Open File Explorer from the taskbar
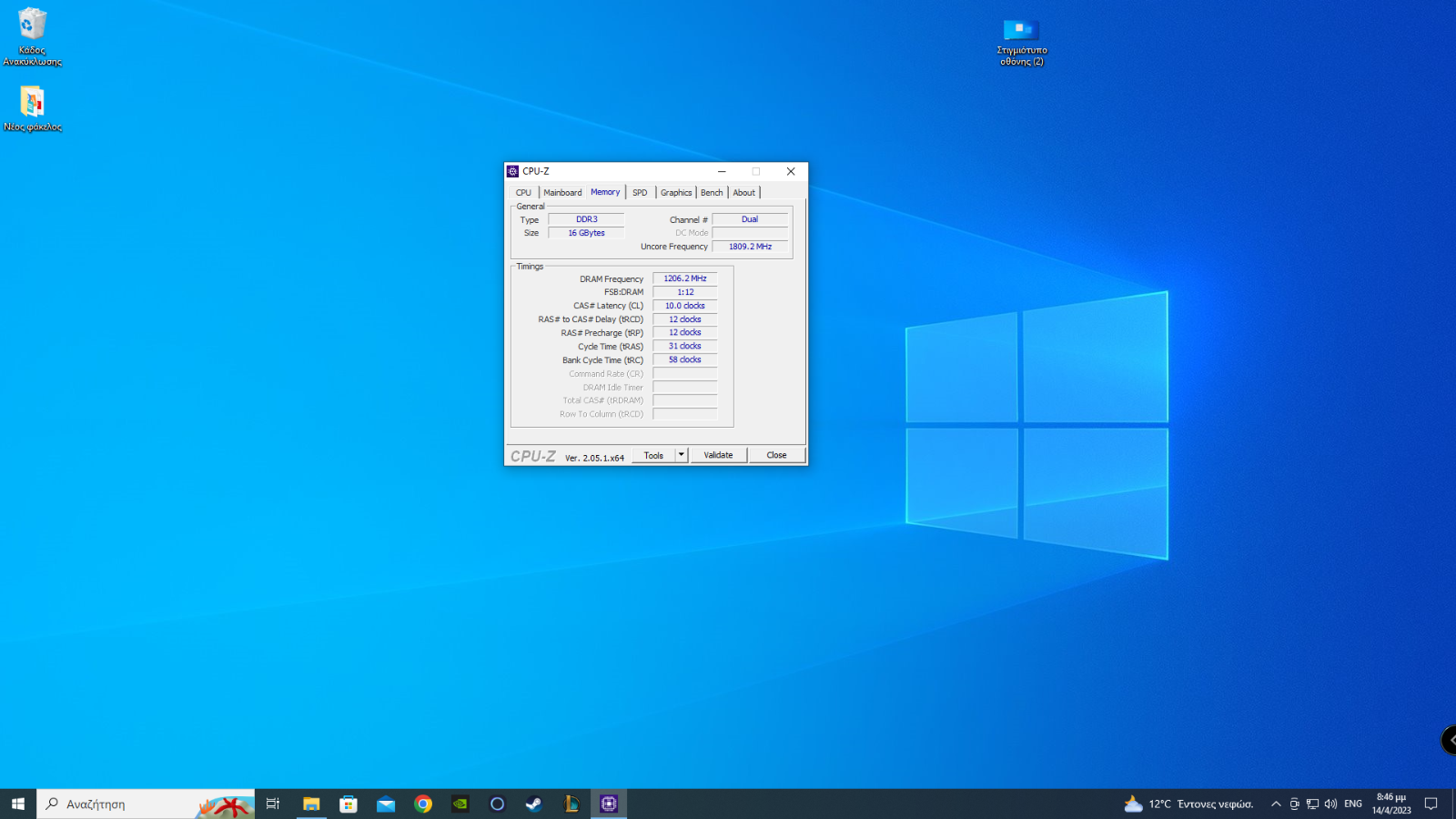The width and height of the screenshot is (1456, 819). pos(311,804)
